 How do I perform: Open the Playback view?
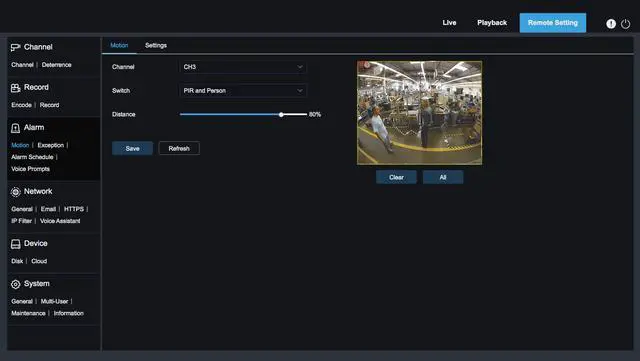(x=492, y=23)
